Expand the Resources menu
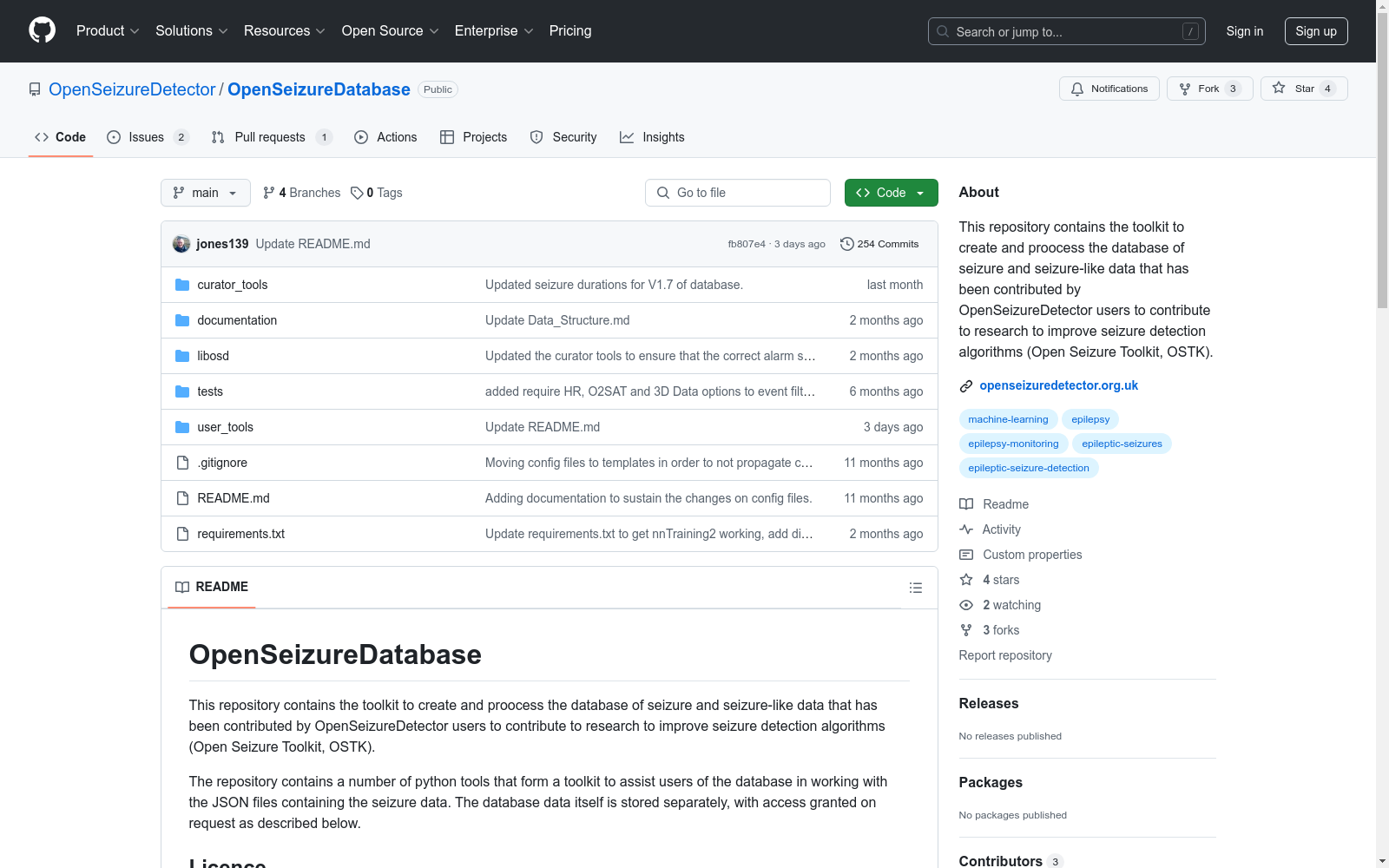1389x868 pixels. tap(285, 30)
